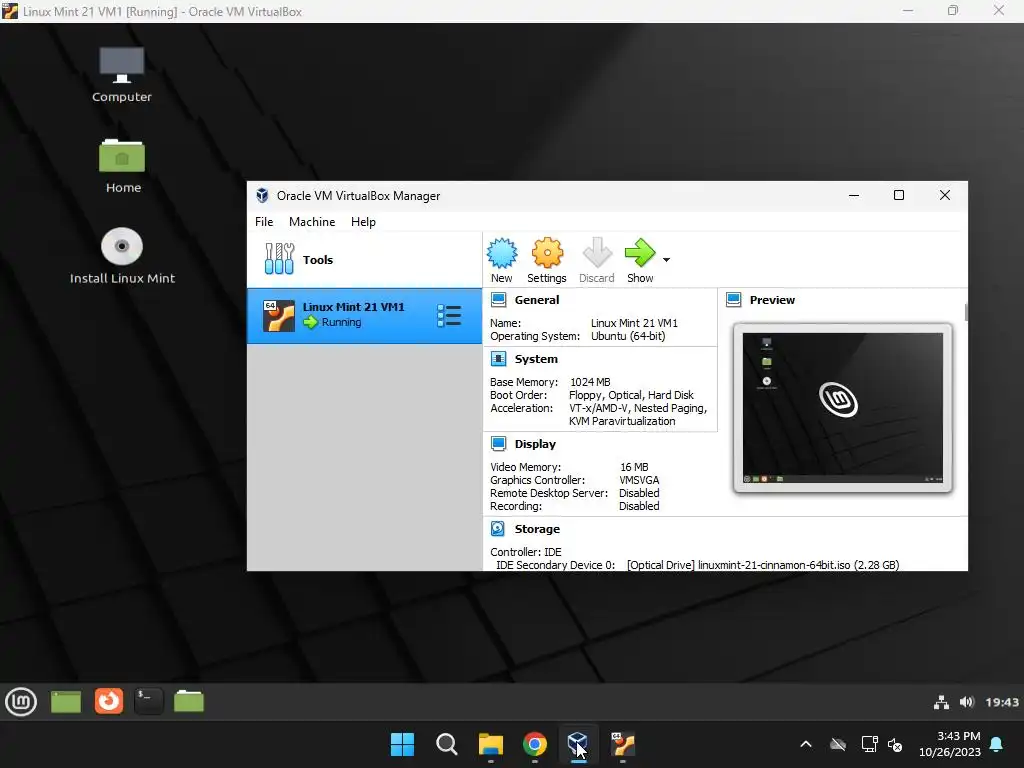The image size is (1024, 768).
Task: Click the 16 MB video memory value
Action: click(634, 467)
